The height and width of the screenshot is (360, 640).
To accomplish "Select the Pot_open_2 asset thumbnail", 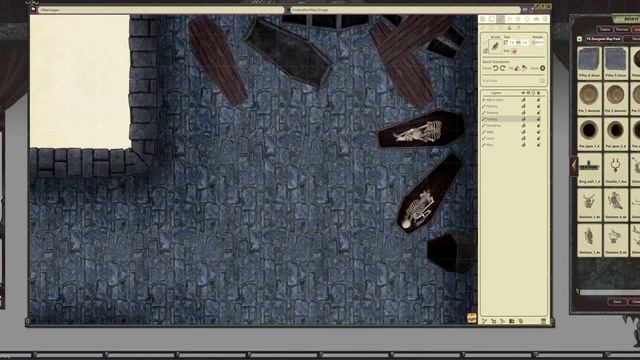I will point(616,133).
